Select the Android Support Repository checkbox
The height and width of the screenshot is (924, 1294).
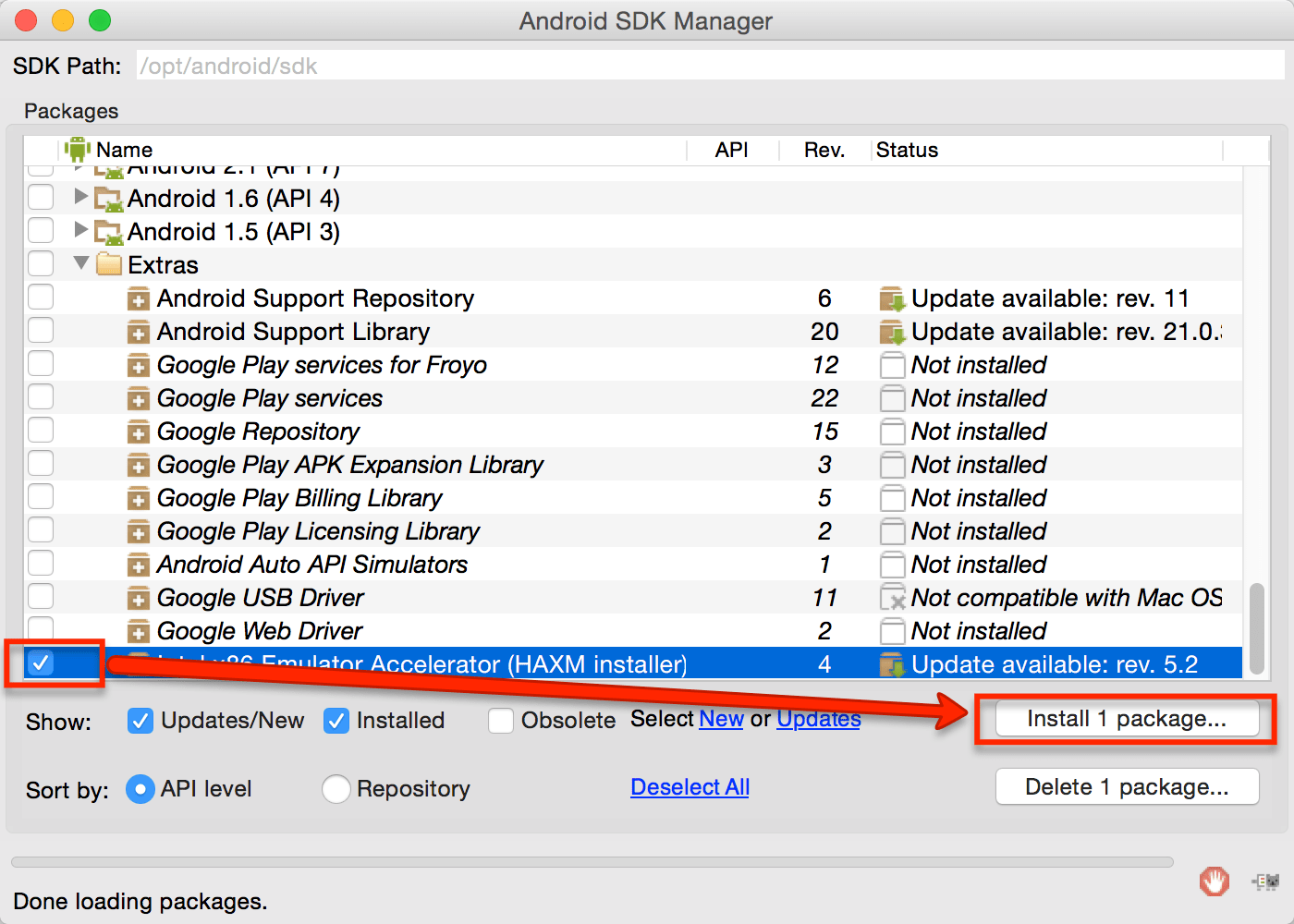41,298
